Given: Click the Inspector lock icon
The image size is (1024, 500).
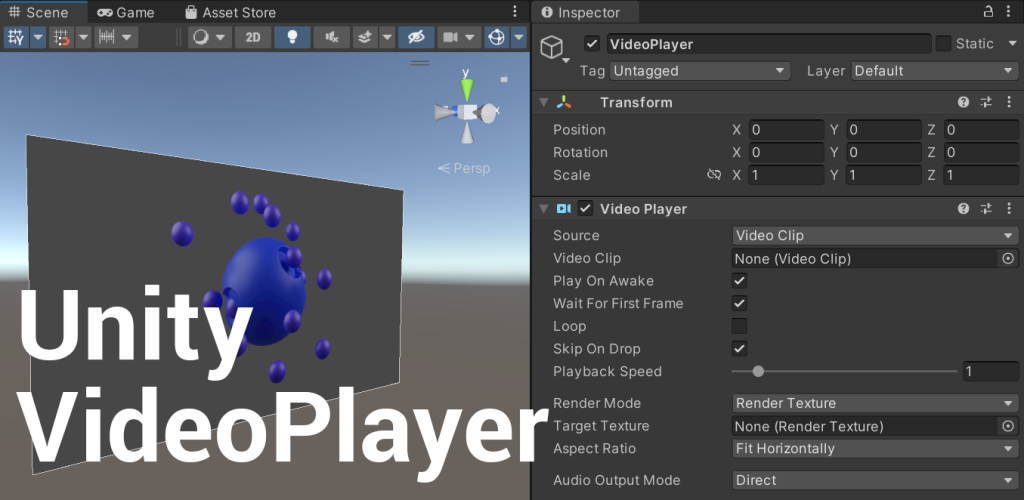Looking at the screenshot, I should point(989,12).
